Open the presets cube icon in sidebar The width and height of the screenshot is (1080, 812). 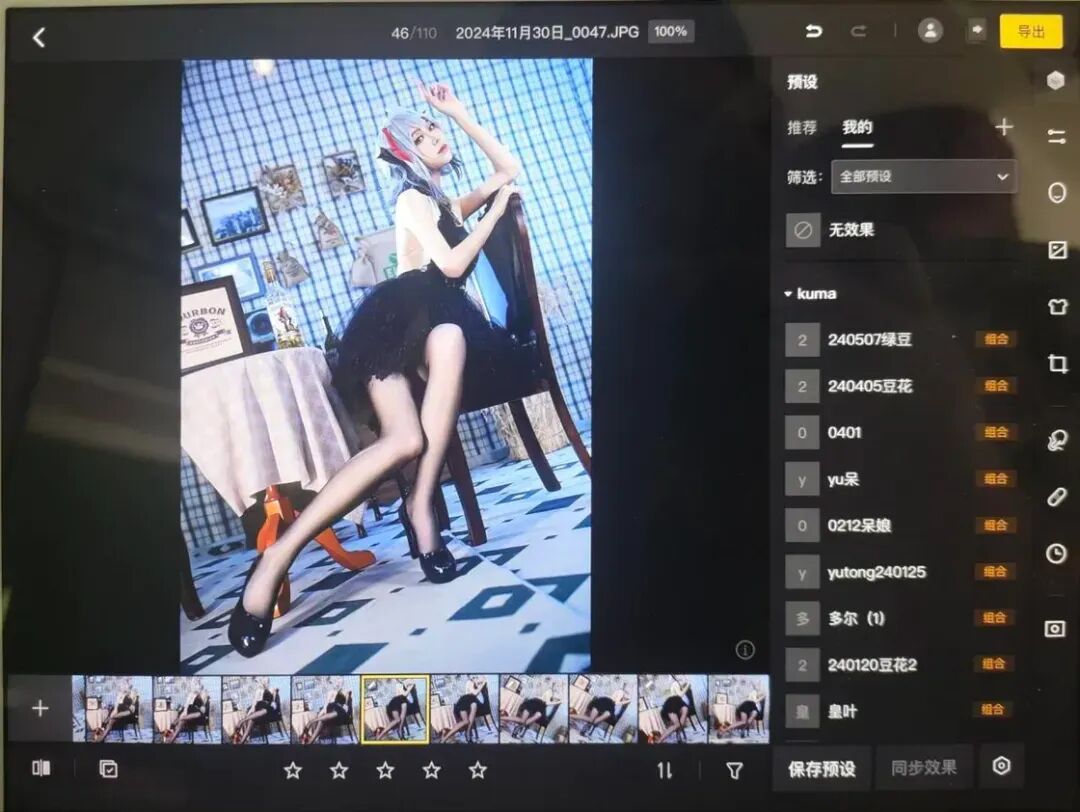(1056, 81)
